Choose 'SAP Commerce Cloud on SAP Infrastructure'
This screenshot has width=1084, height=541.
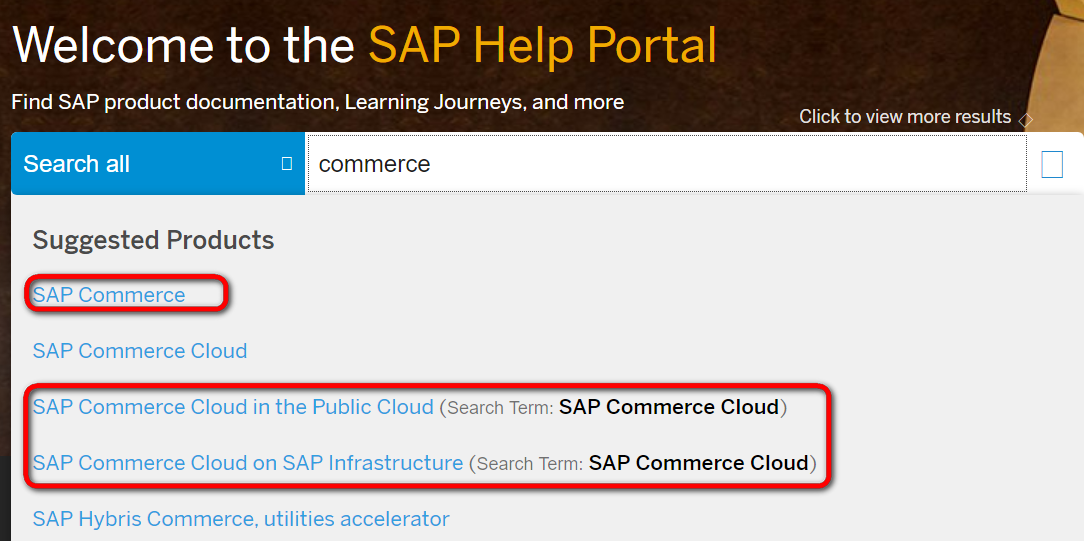click(x=248, y=463)
